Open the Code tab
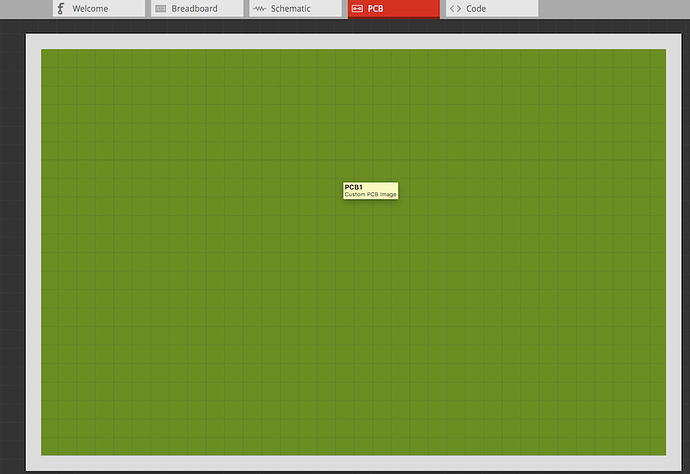690x474 pixels. (492, 8)
